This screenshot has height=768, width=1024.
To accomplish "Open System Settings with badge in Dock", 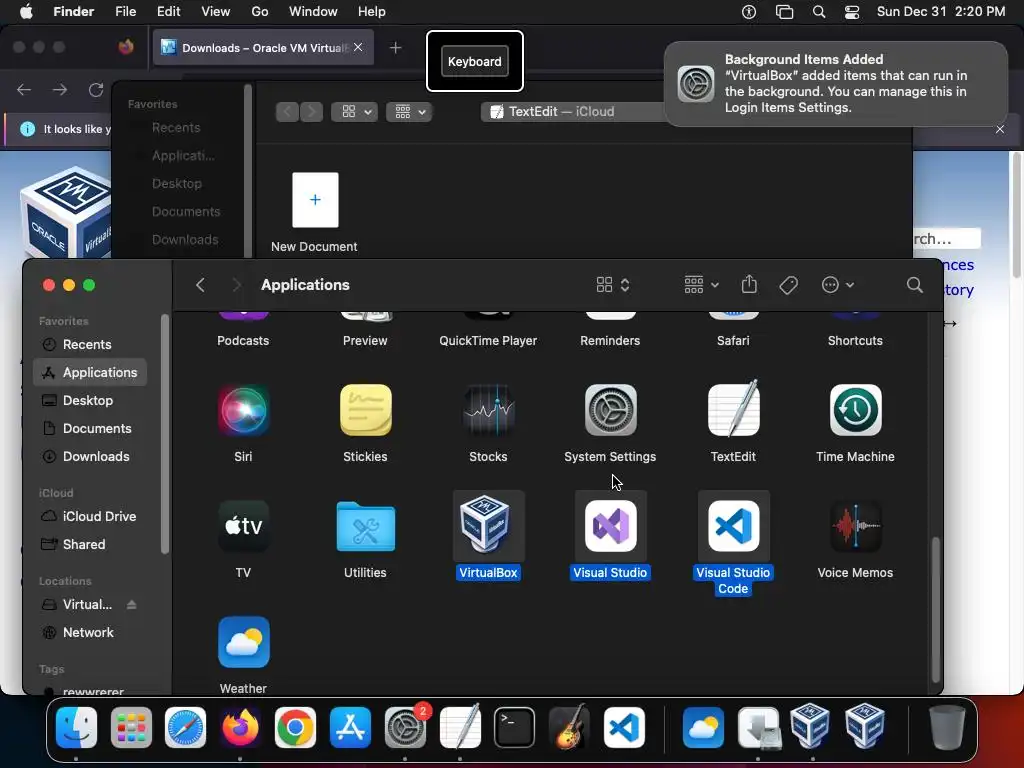I will click(x=405, y=727).
